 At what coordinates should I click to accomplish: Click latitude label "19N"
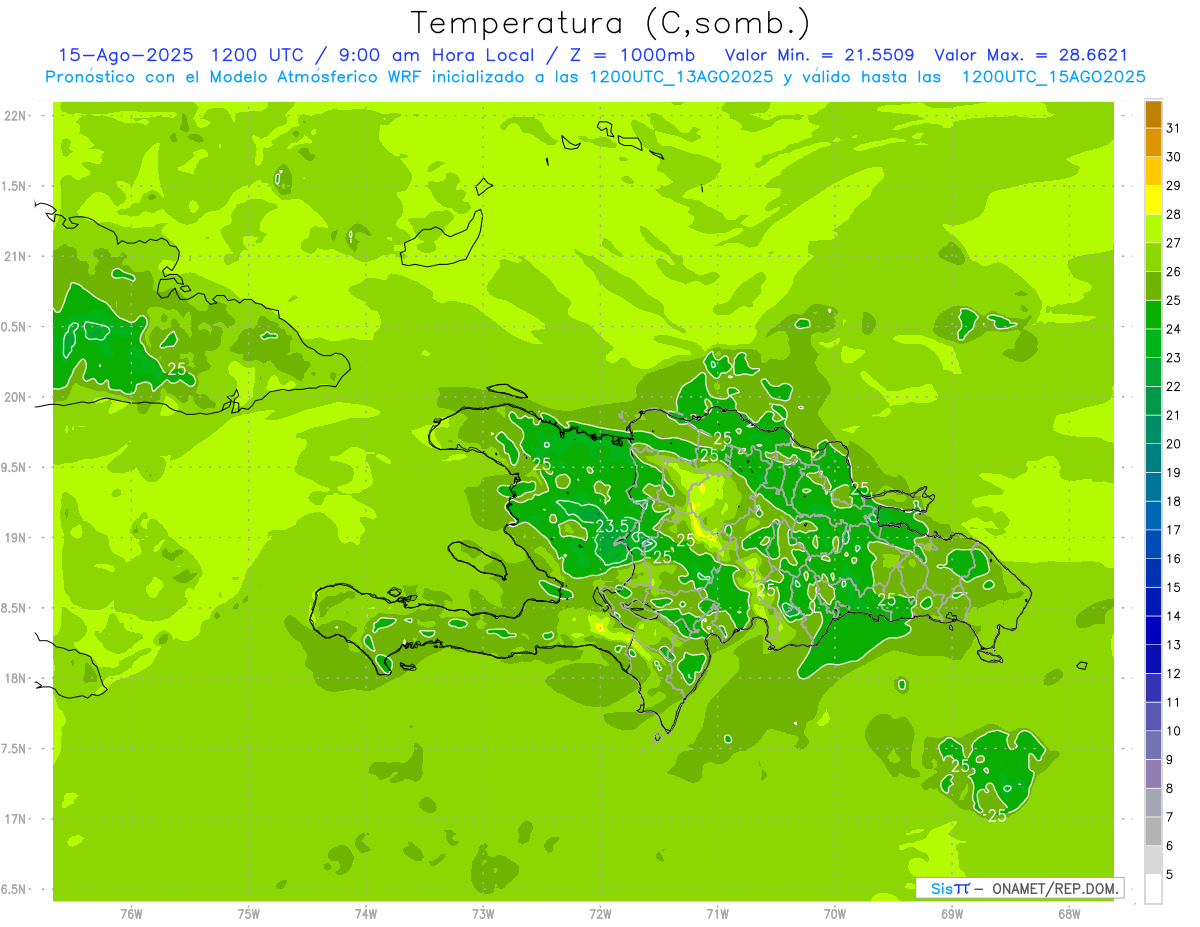[x=15, y=538]
